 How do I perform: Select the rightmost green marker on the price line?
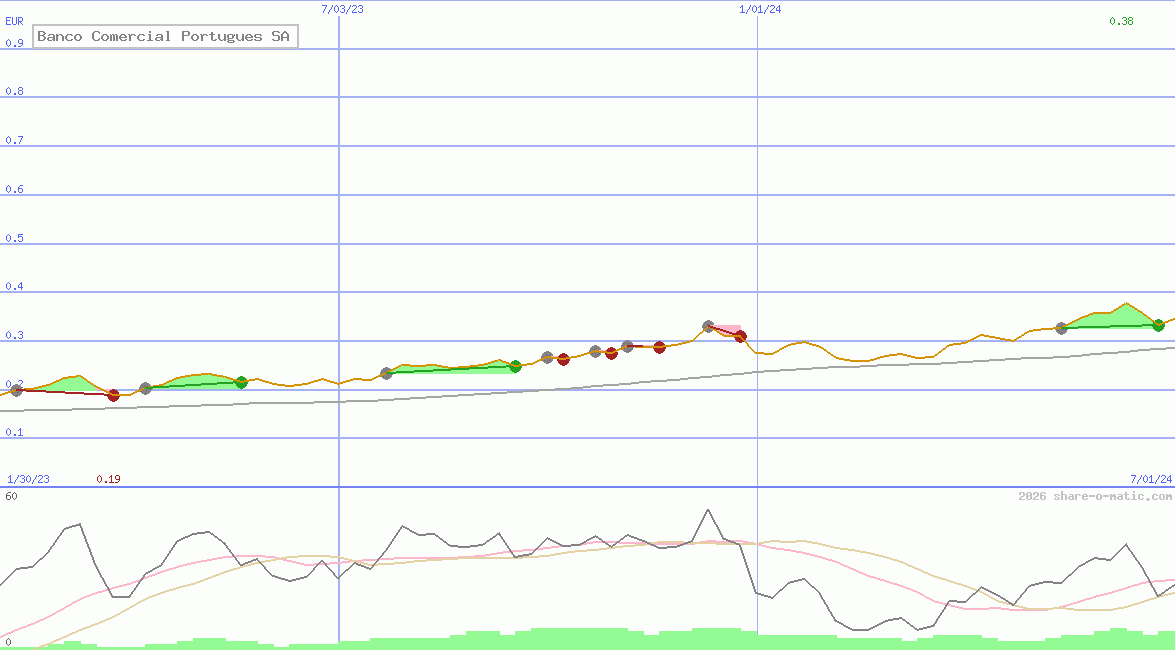point(1158,325)
